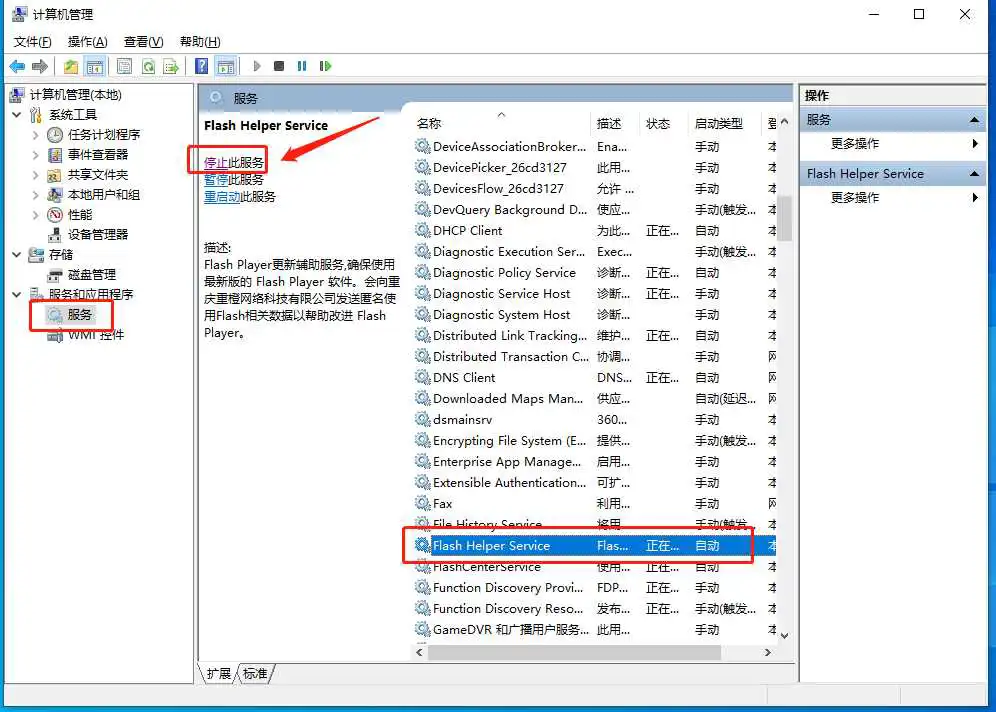Viewport: 996px width, 712px height.
Task: Select Diagnostic Policy Service row
Action: tap(594, 272)
